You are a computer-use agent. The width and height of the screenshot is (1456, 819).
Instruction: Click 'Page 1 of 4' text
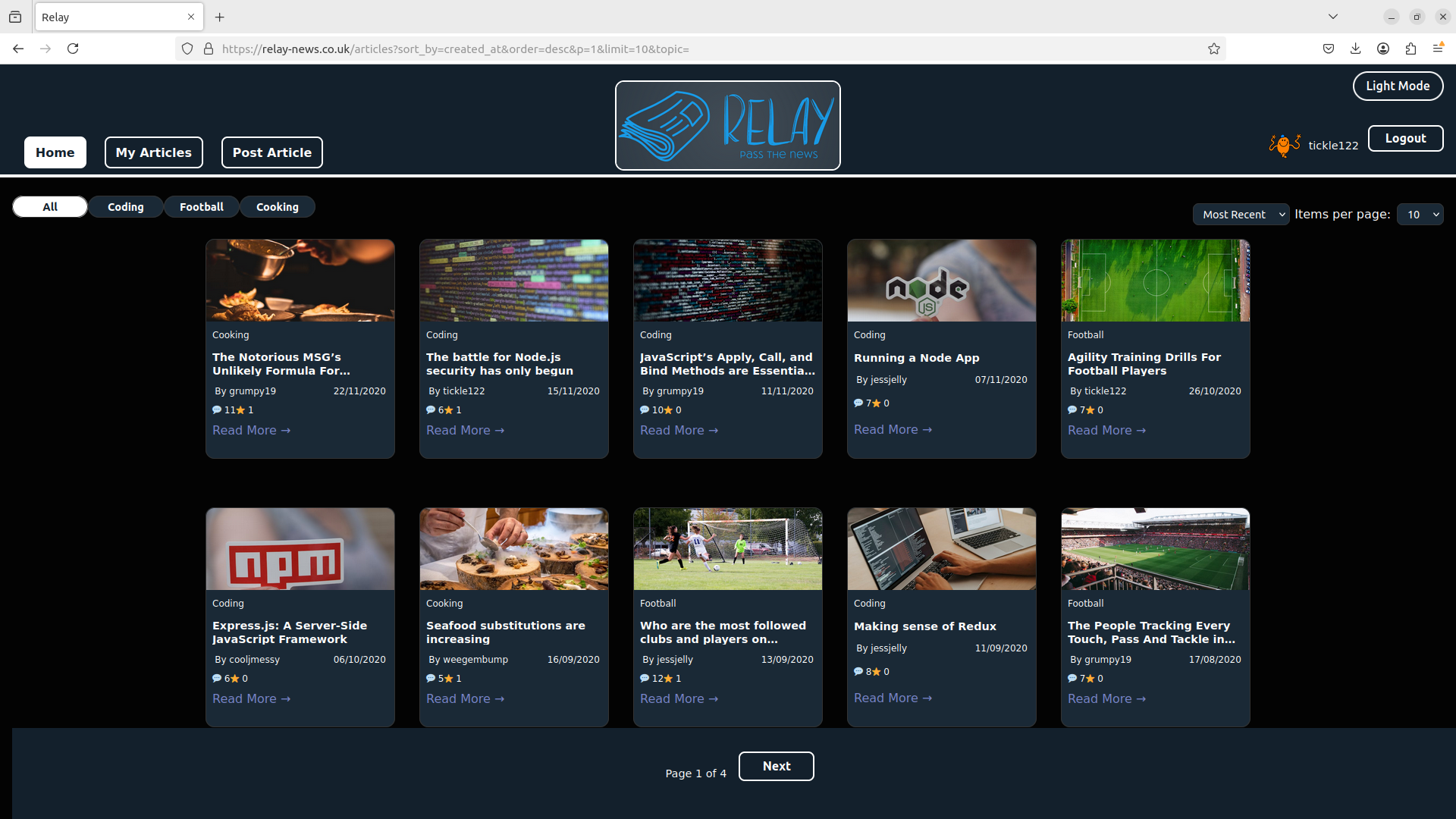695,773
